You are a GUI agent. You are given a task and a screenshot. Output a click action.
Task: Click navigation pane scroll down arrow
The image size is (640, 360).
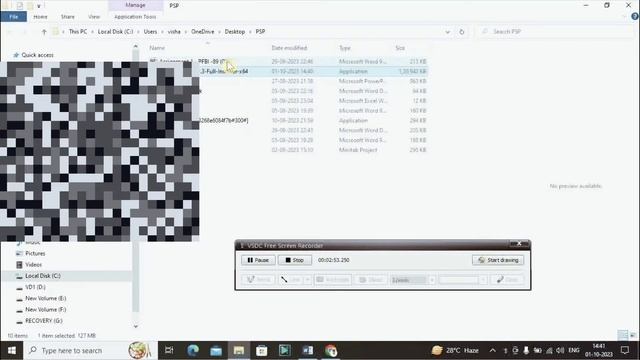(136, 326)
